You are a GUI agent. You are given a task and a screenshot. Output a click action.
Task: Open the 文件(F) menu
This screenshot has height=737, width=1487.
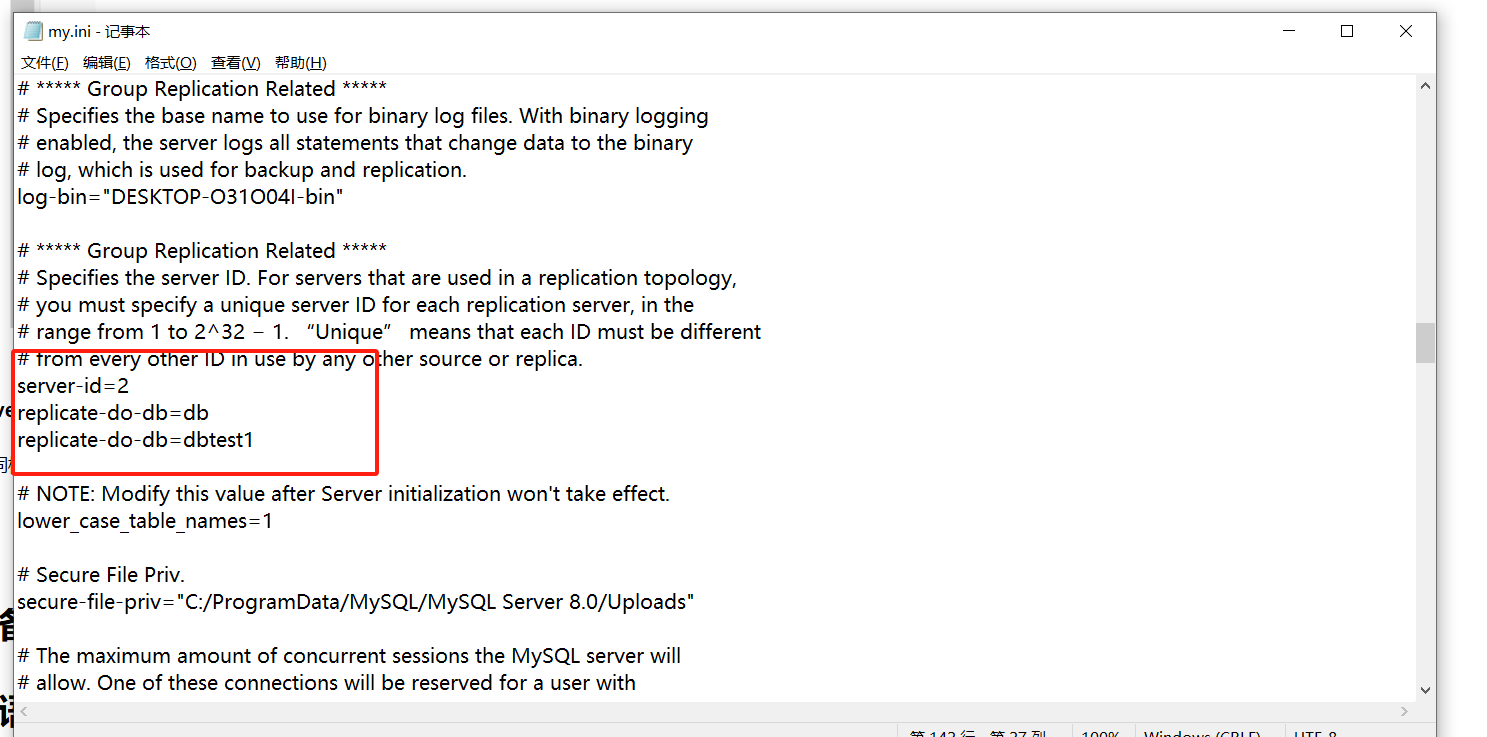click(45, 63)
